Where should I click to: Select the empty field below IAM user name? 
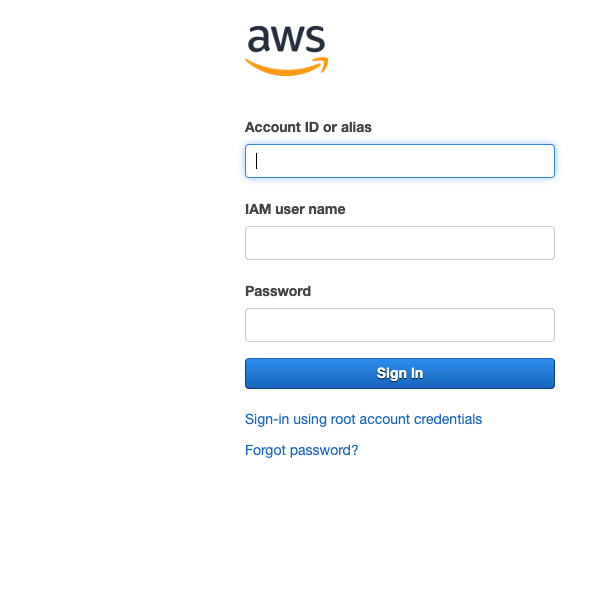[400, 243]
